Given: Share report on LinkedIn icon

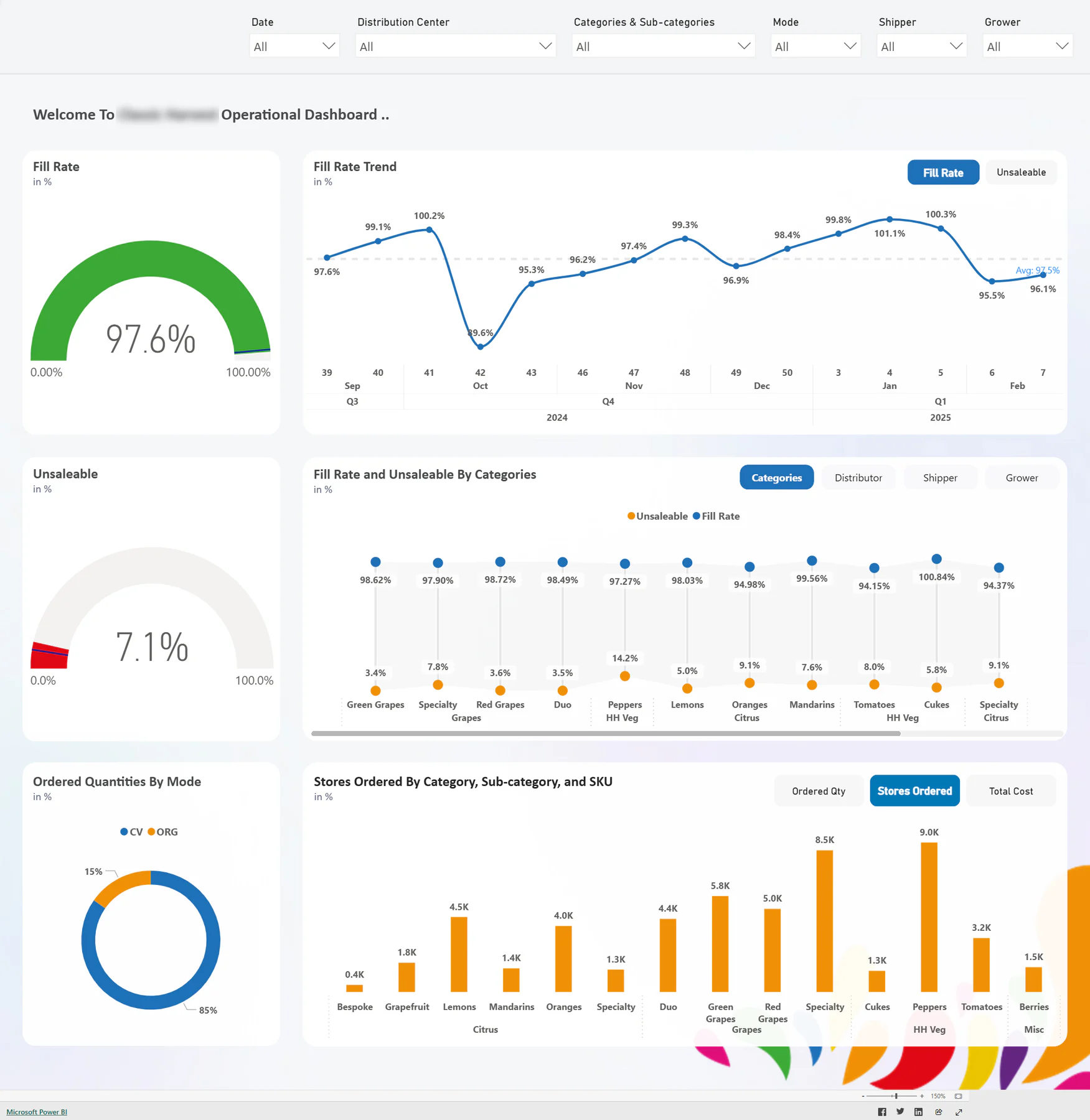Looking at the screenshot, I should [918, 1112].
